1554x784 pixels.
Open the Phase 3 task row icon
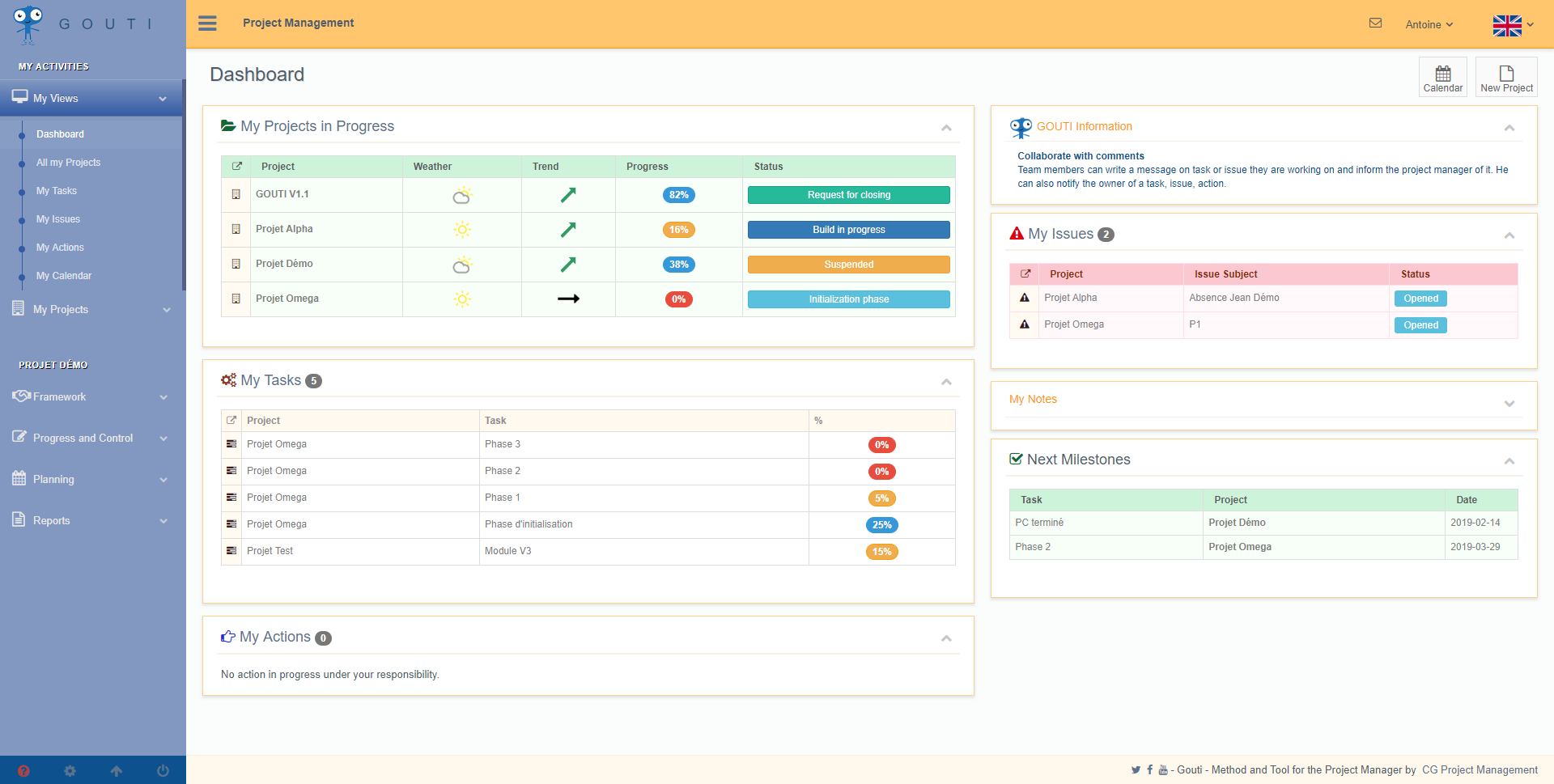pyautogui.click(x=231, y=444)
